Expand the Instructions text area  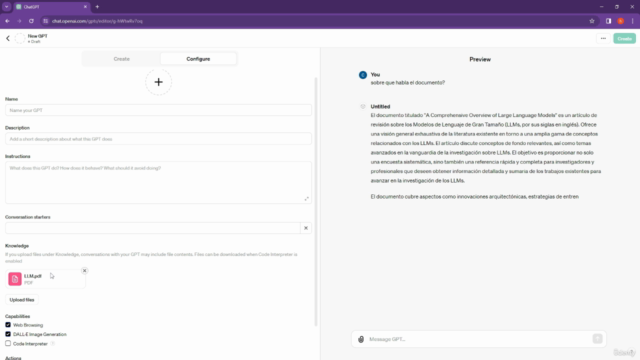coord(307,199)
